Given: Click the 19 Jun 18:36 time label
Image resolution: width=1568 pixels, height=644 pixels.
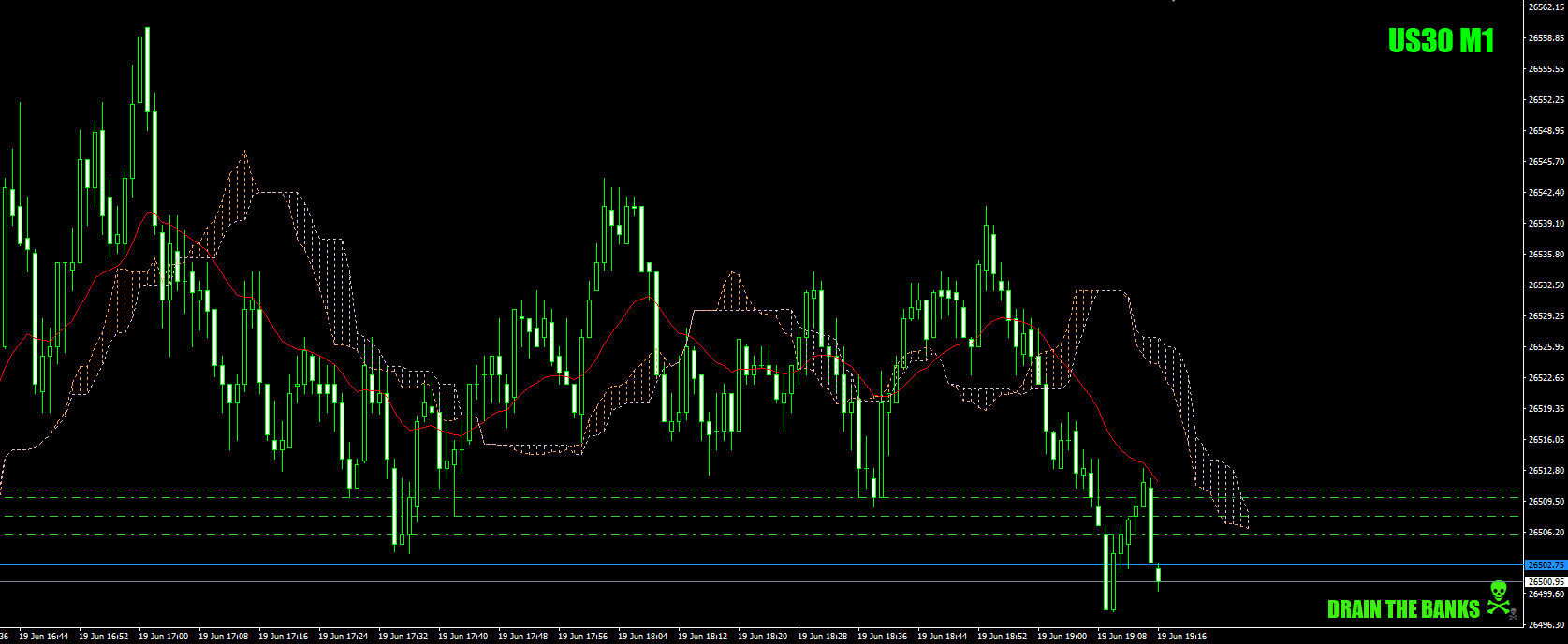Looking at the screenshot, I should click(883, 637).
